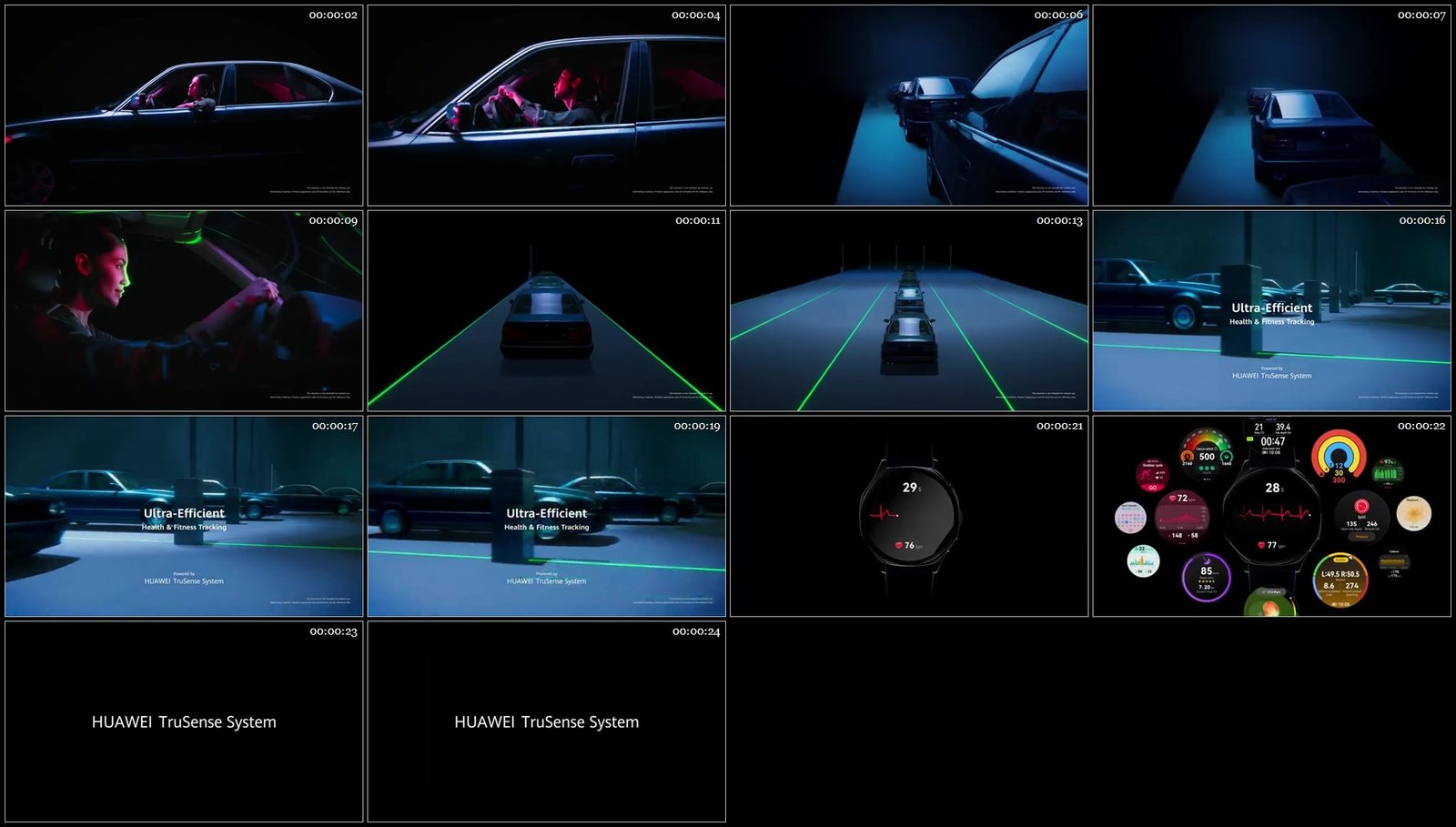The width and height of the screenshot is (1456, 827).
Task: Click the watch face showing L:49.5 R:50.5
Action: (1340, 580)
